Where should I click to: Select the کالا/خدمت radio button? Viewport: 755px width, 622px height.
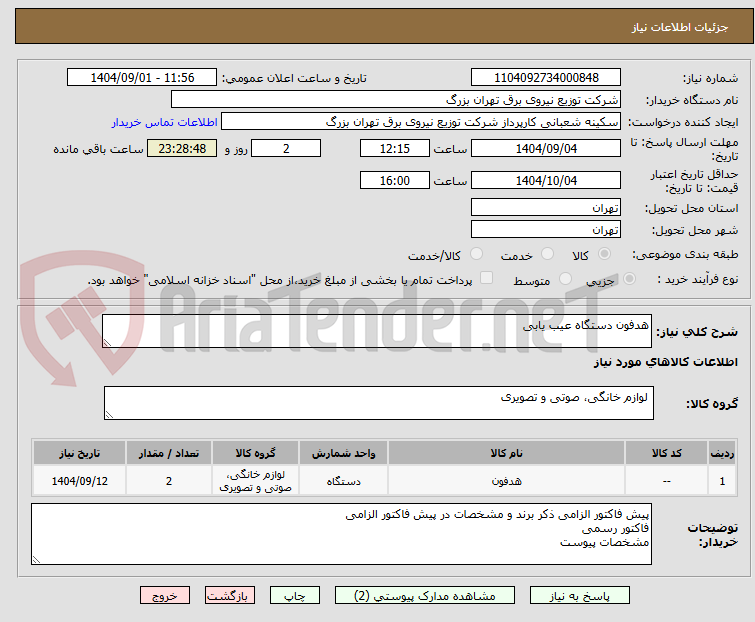pos(476,254)
